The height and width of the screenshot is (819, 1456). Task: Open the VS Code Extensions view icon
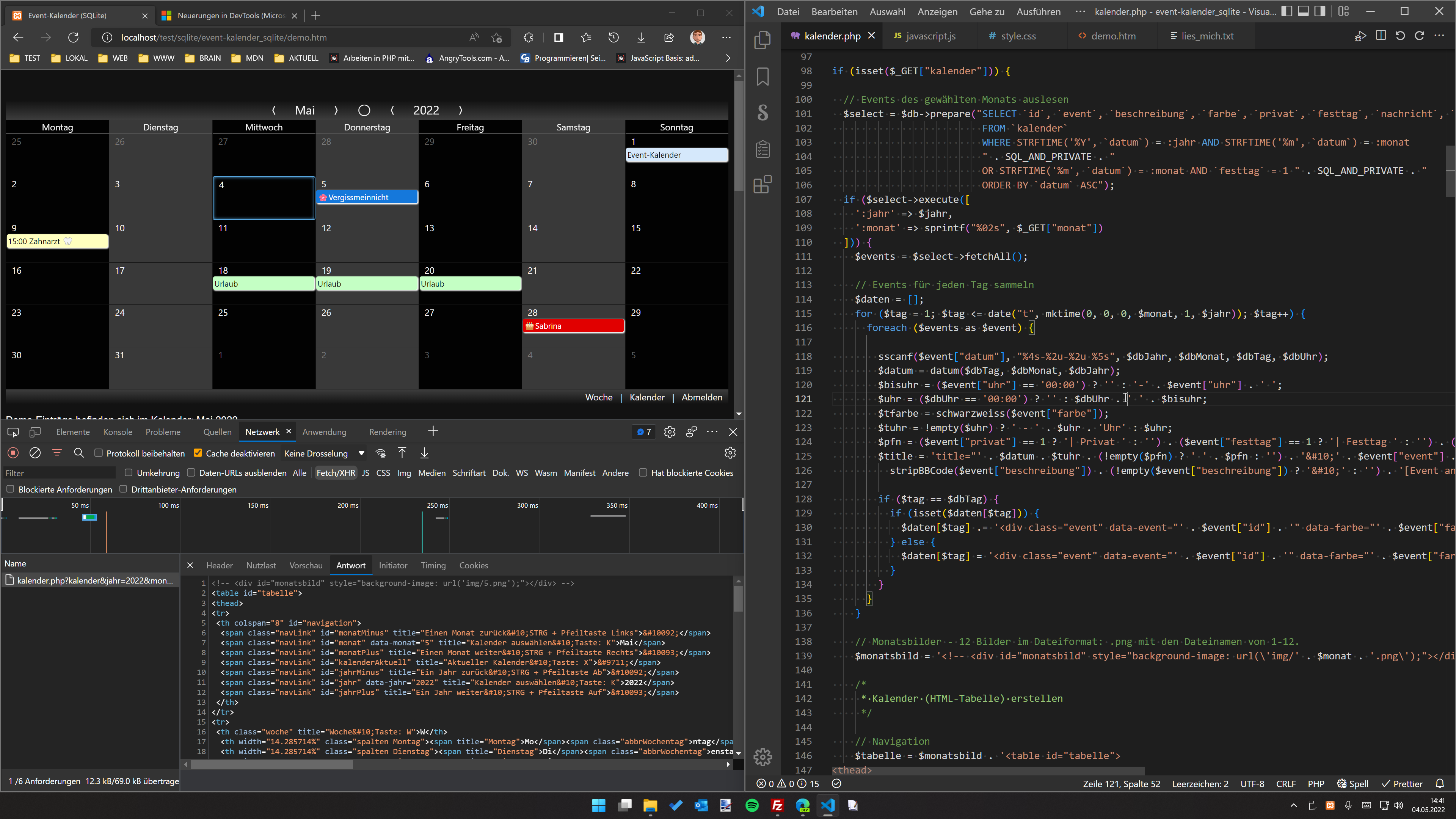point(763,185)
